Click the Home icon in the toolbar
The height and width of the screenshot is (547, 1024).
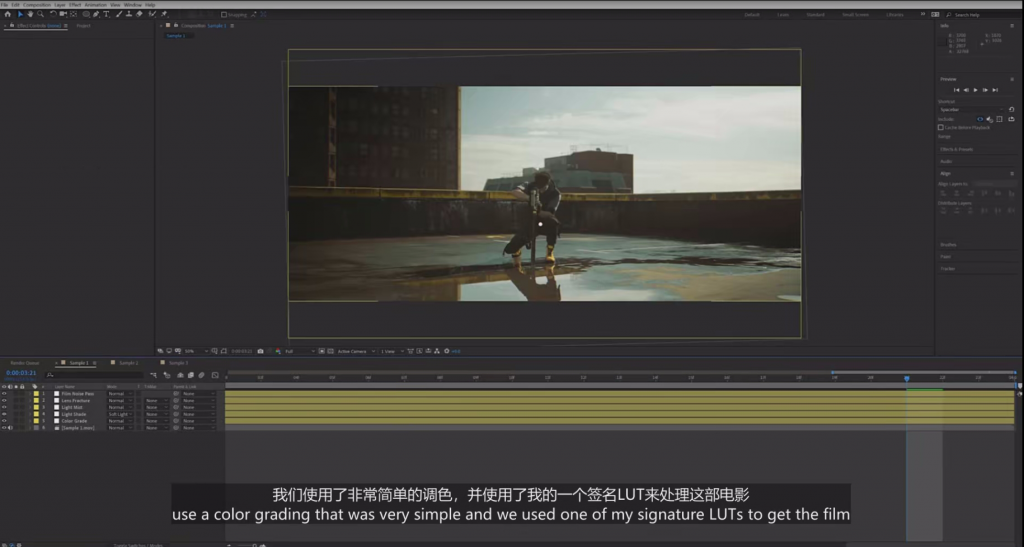(7, 14)
